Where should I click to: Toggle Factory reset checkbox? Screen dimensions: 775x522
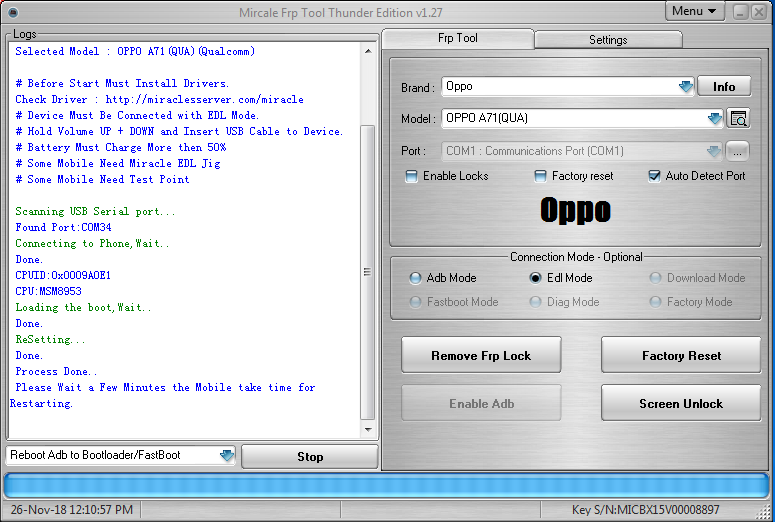540,176
